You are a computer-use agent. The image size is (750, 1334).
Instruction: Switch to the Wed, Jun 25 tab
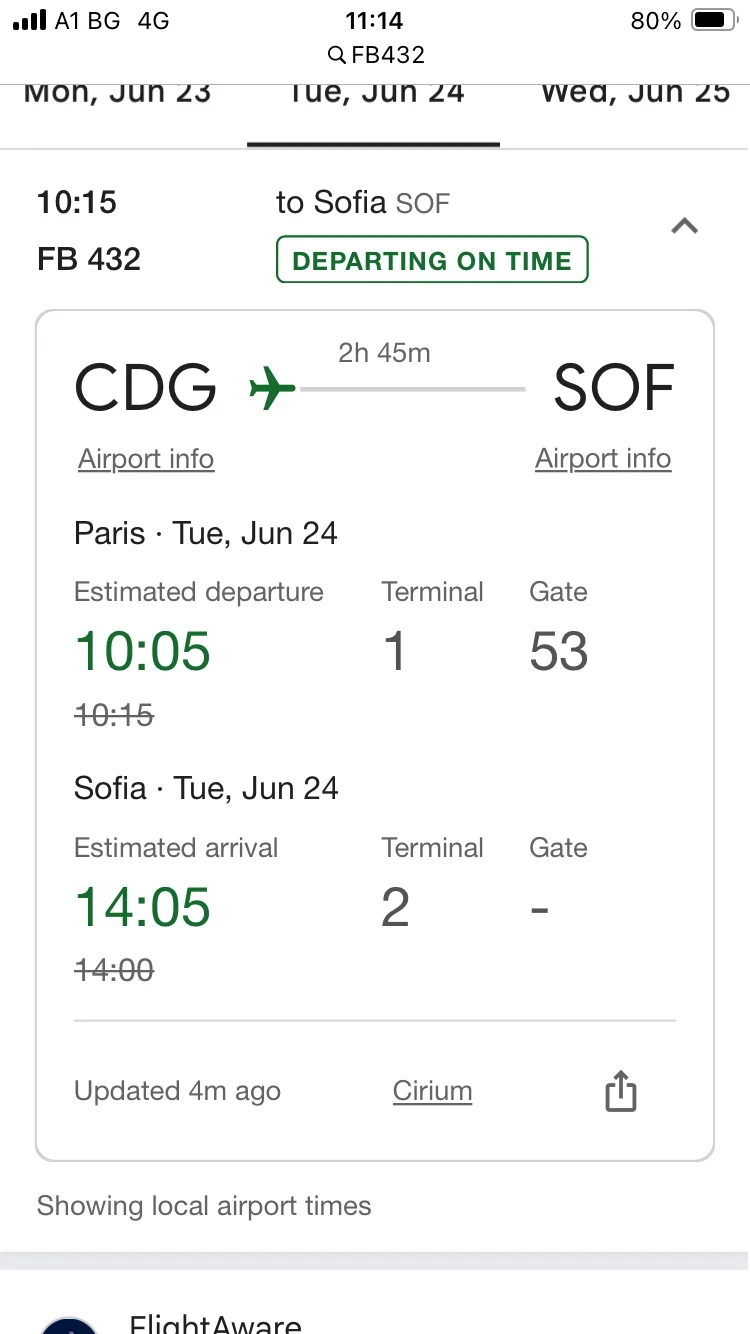coord(635,92)
